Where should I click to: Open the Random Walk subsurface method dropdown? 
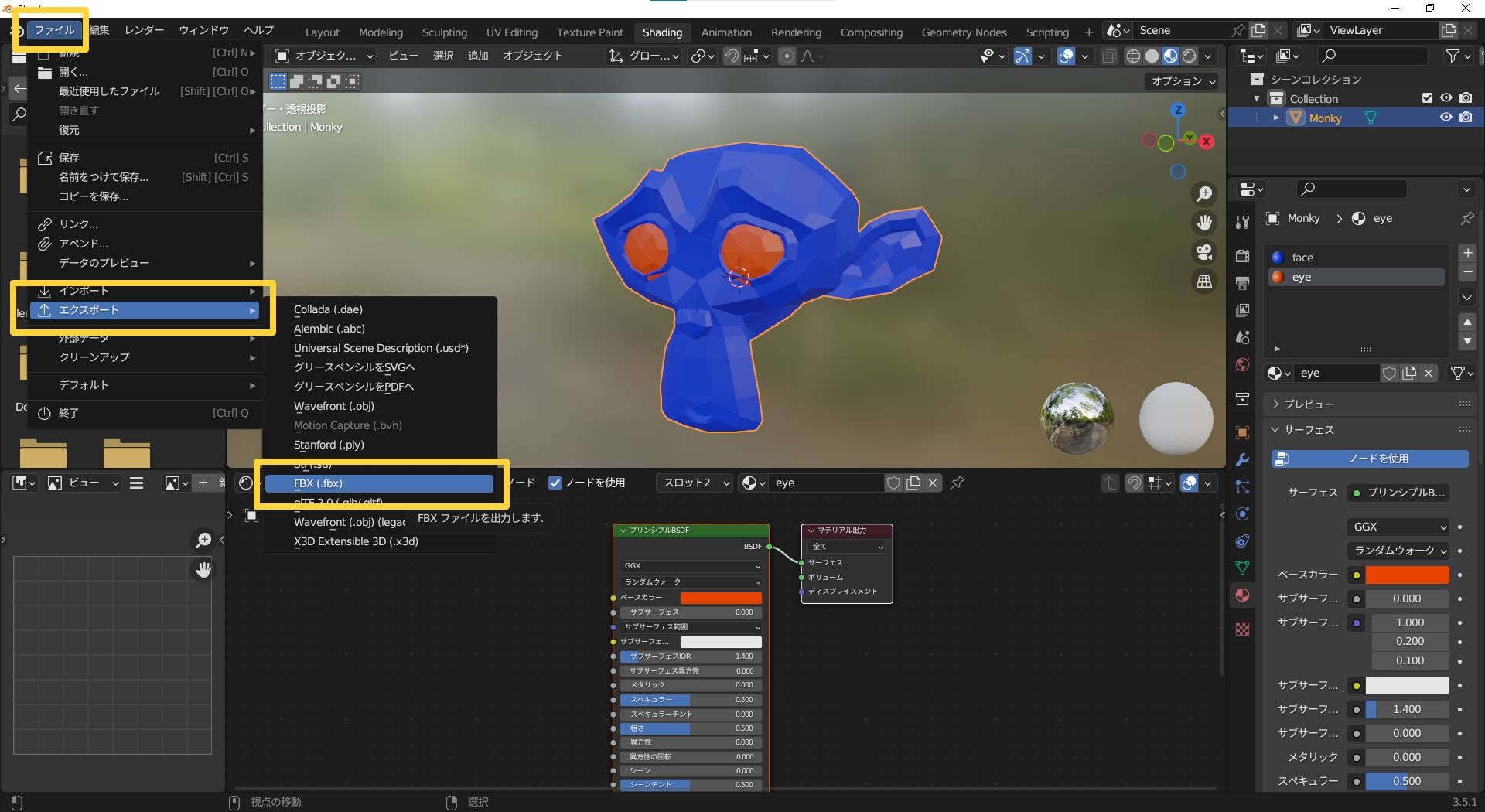click(x=1398, y=551)
